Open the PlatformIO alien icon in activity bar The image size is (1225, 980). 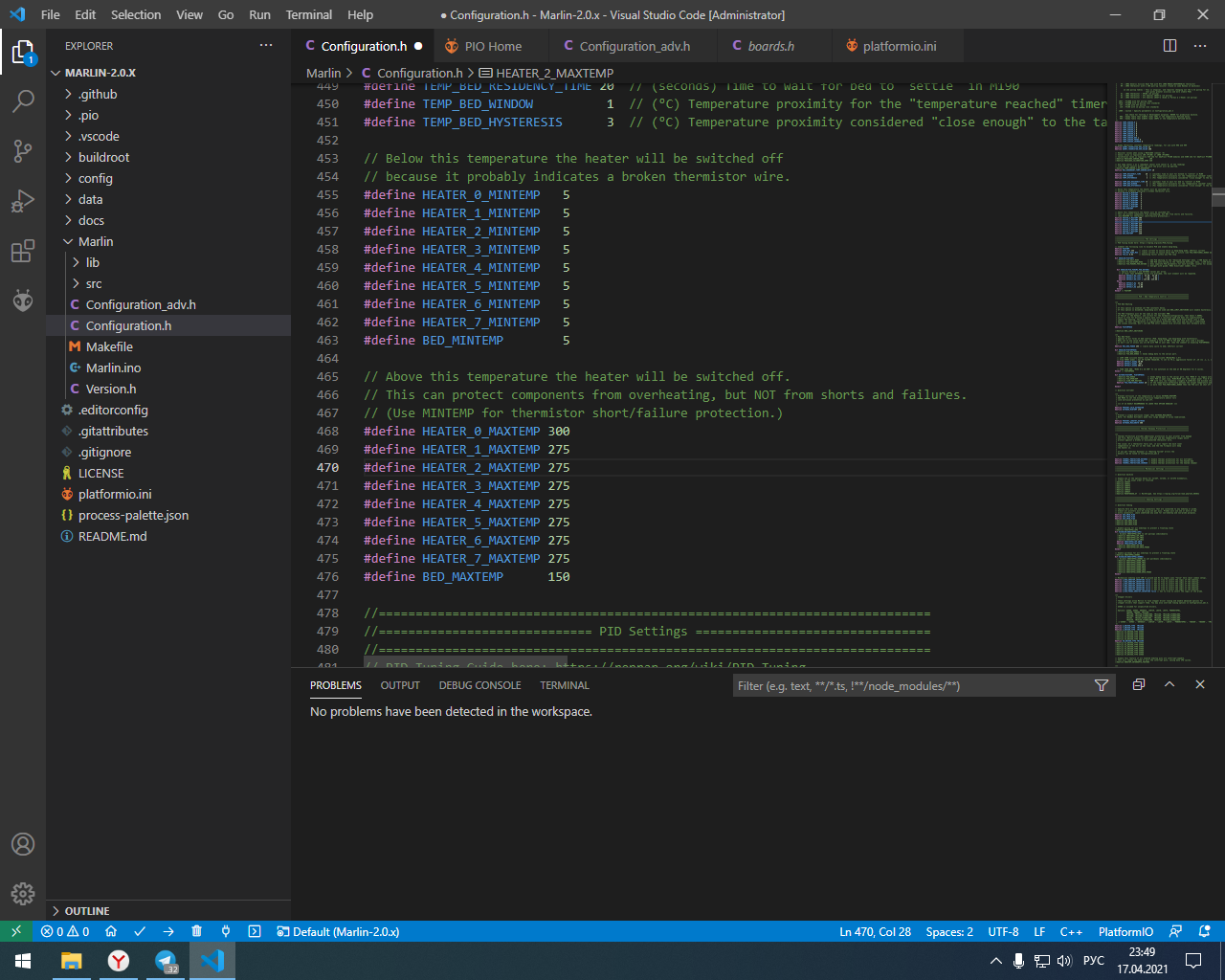click(23, 301)
